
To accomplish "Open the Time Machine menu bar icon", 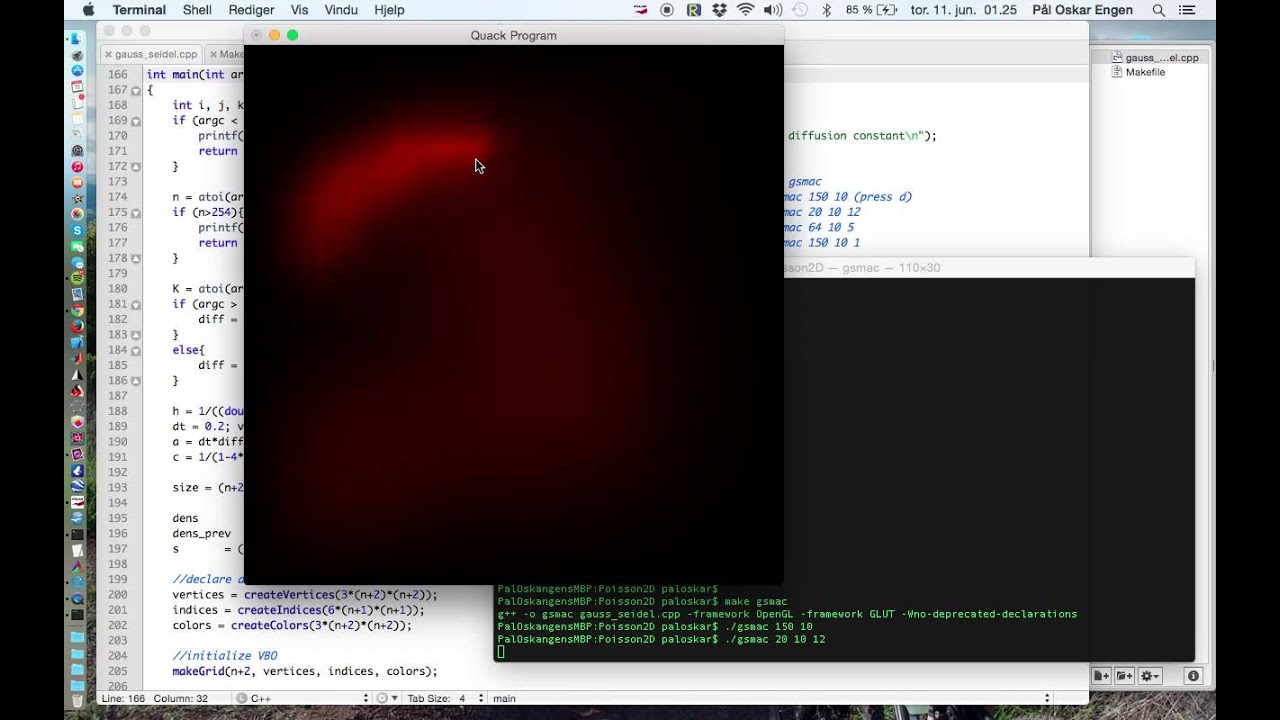I will [799, 10].
